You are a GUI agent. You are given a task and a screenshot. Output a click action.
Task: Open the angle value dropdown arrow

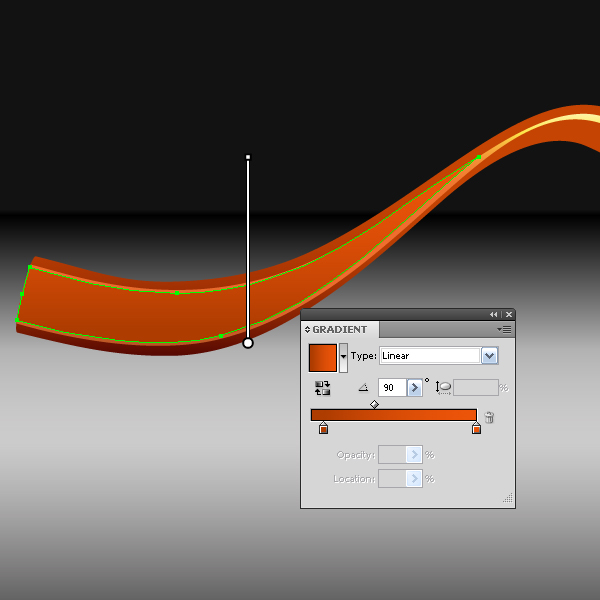[x=414, y=388]
